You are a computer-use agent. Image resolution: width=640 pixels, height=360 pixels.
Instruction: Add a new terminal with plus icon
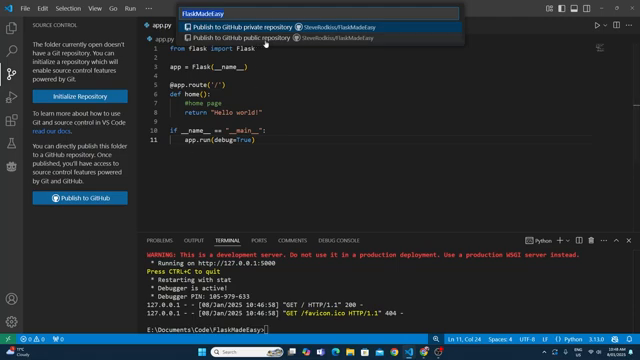pos(560,240)
